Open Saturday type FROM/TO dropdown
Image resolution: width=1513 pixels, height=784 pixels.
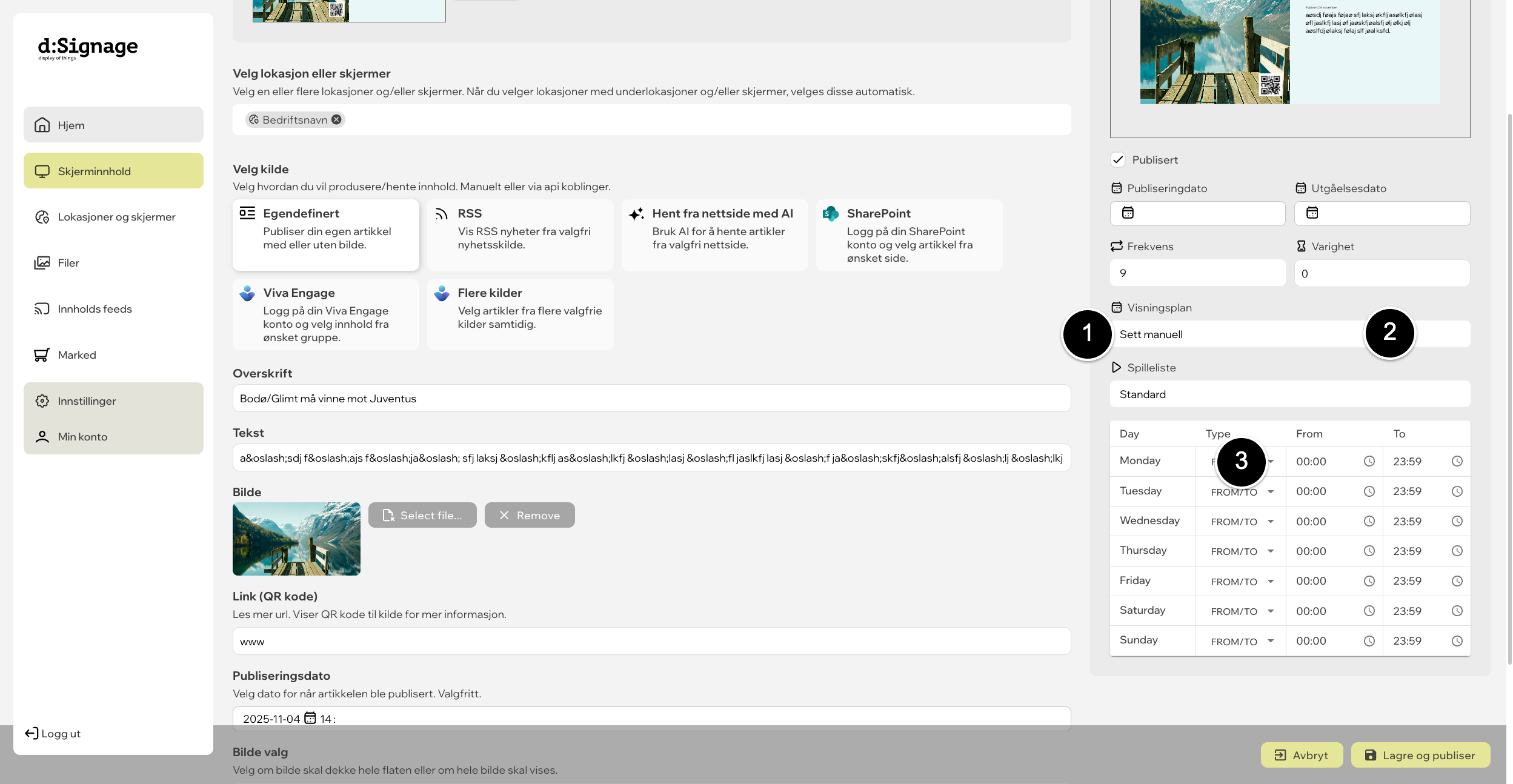coord(1242,611)
